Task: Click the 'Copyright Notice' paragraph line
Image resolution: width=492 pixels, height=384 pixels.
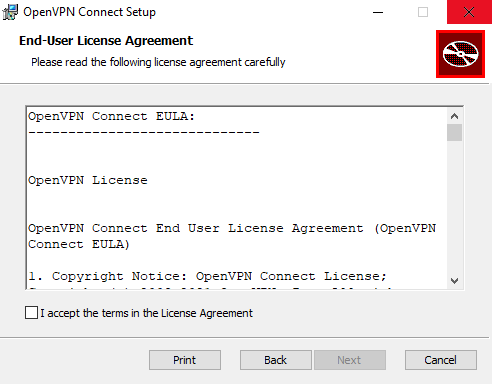Action: [x=207, y=276]
